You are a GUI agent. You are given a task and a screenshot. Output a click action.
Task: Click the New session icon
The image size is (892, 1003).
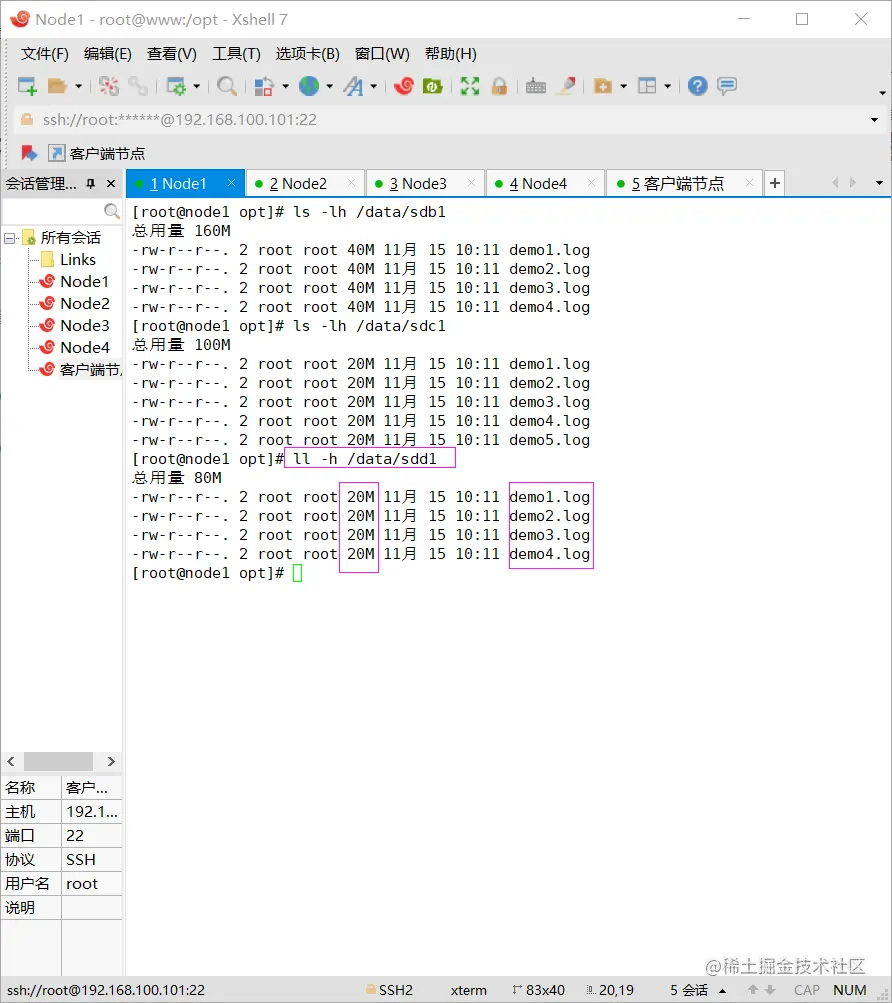coord(27,86)
